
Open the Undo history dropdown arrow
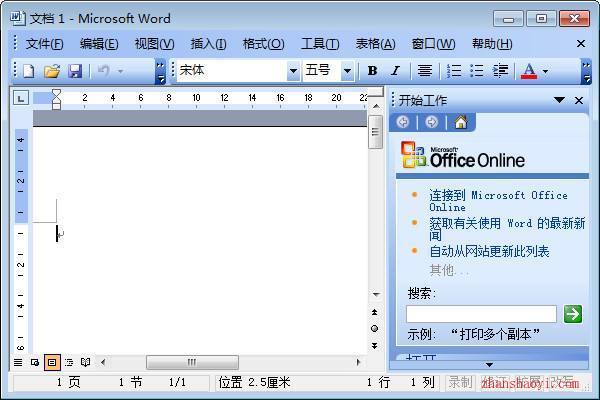121,71
